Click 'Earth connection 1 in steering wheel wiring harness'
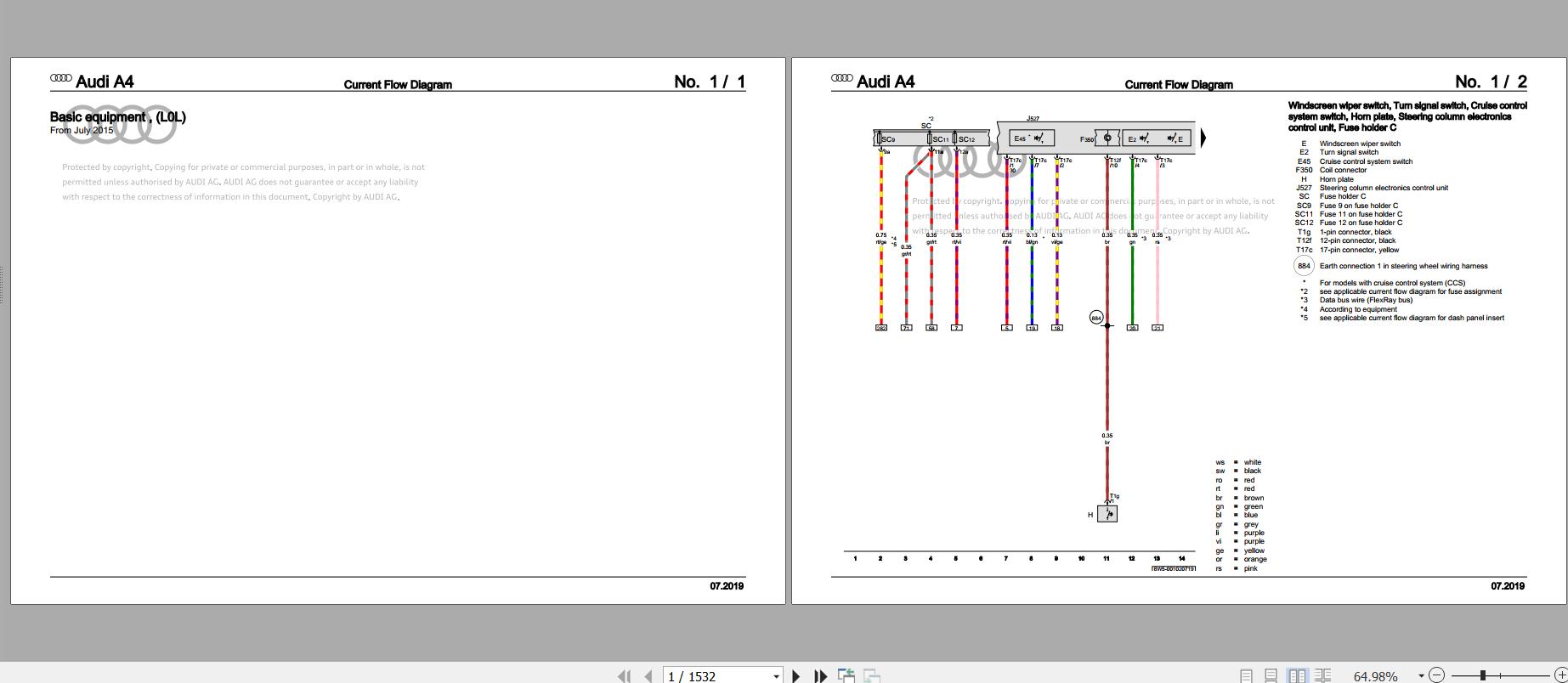Viewport: 1568px width, 683px height. click(x=1404, y=266)
